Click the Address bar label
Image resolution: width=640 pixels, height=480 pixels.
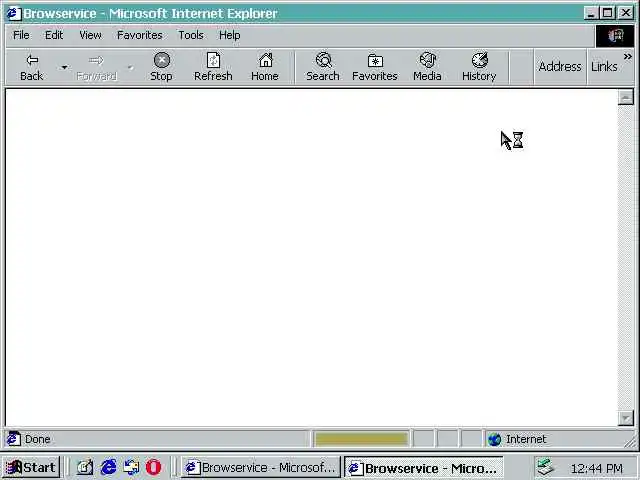560,67
